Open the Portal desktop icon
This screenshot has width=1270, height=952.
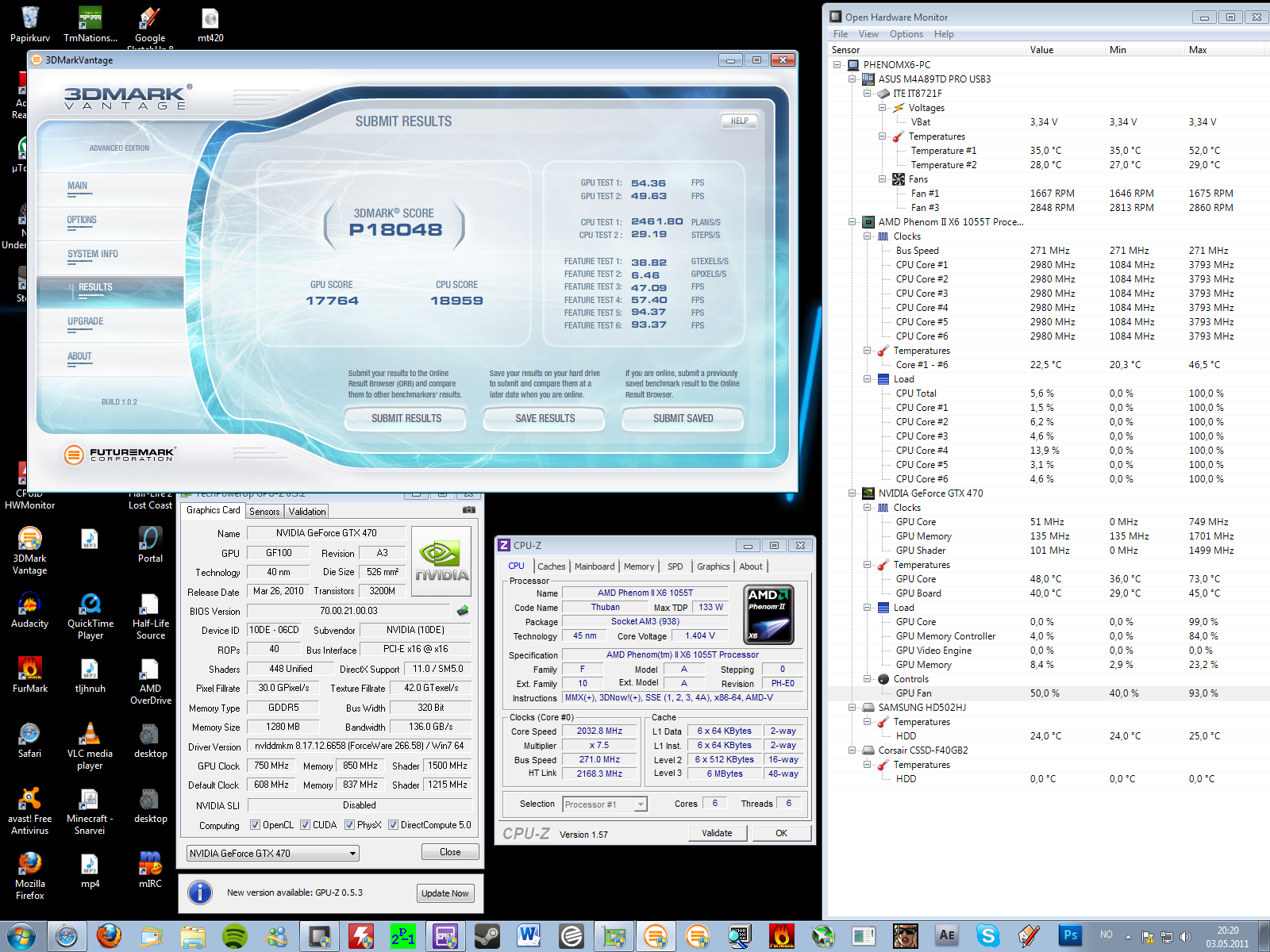coord(150,546)
